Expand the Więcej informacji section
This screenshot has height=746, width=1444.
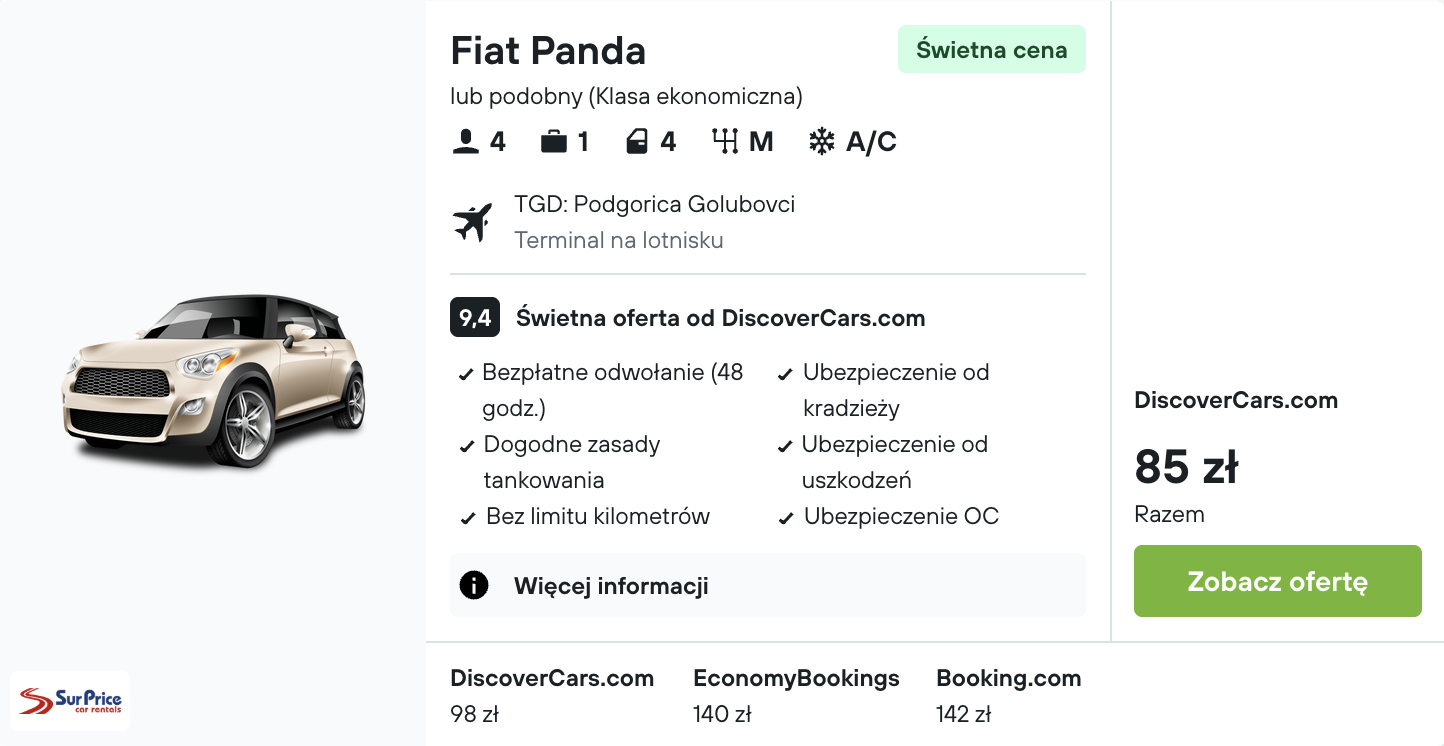coord(610,585)
